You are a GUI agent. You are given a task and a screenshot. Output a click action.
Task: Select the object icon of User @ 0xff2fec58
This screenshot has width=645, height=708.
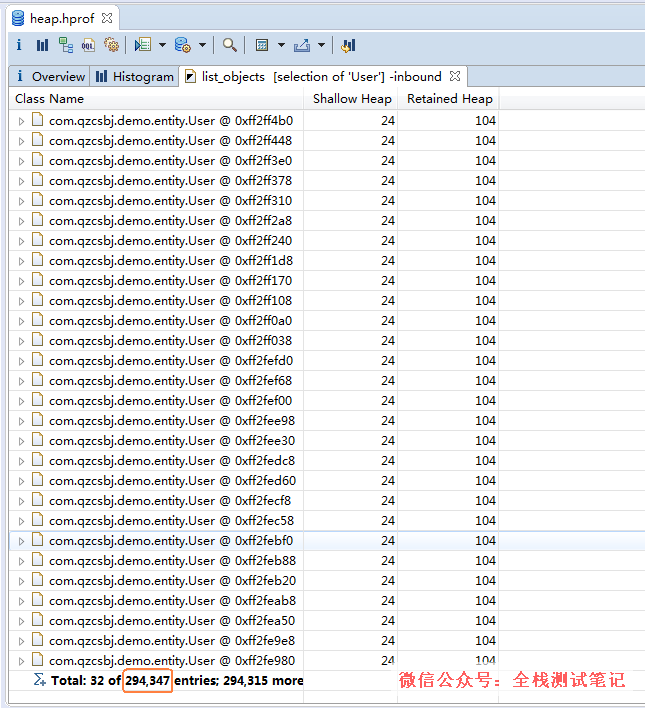click(37, 520)
